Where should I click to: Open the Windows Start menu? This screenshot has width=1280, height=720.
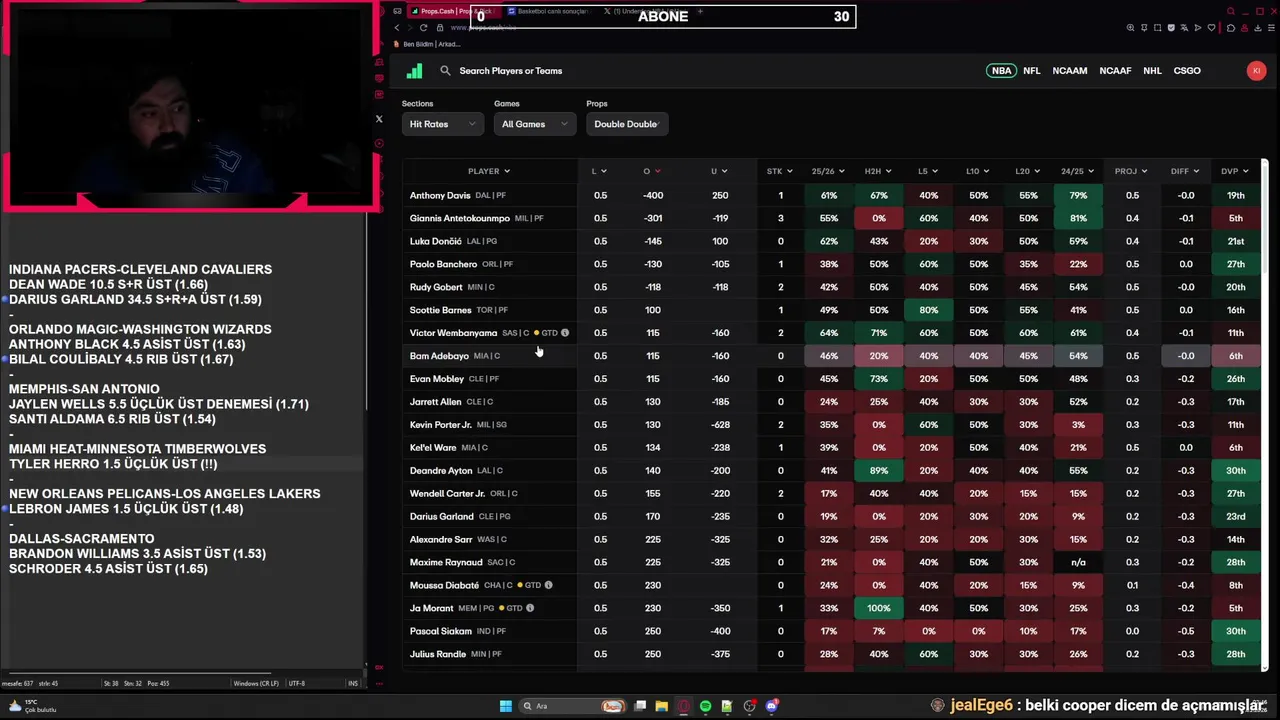pyautogui.click(x=506, y=706)
